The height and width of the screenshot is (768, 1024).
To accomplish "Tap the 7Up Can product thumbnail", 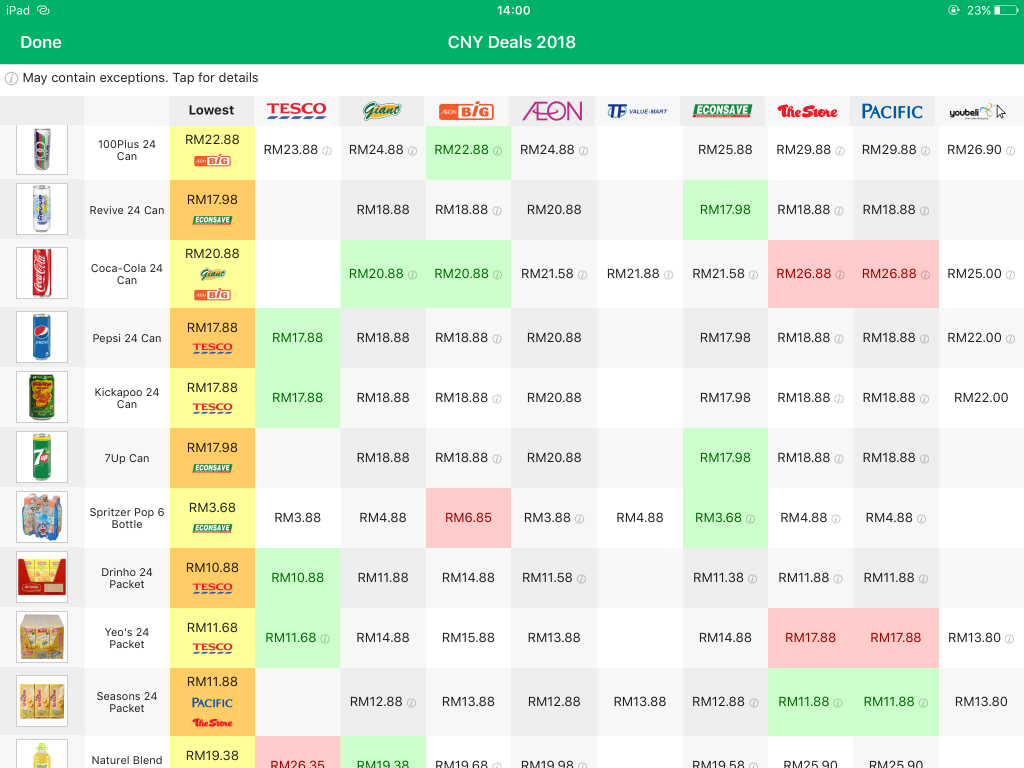I will pos(42,457).
